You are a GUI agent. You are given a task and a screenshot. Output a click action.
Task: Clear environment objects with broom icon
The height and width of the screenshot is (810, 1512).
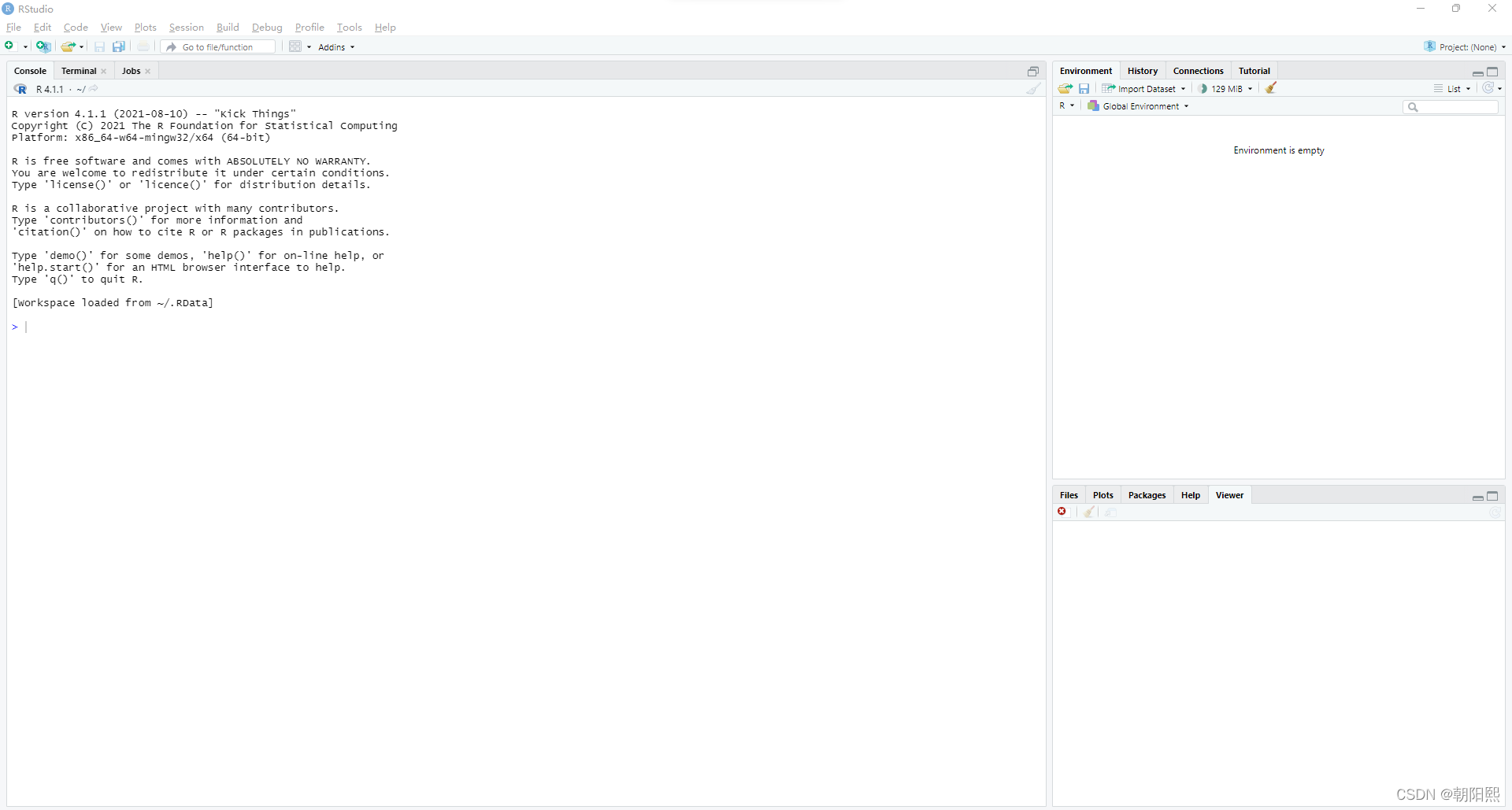pyautogui.click(x=1271, y=88)
